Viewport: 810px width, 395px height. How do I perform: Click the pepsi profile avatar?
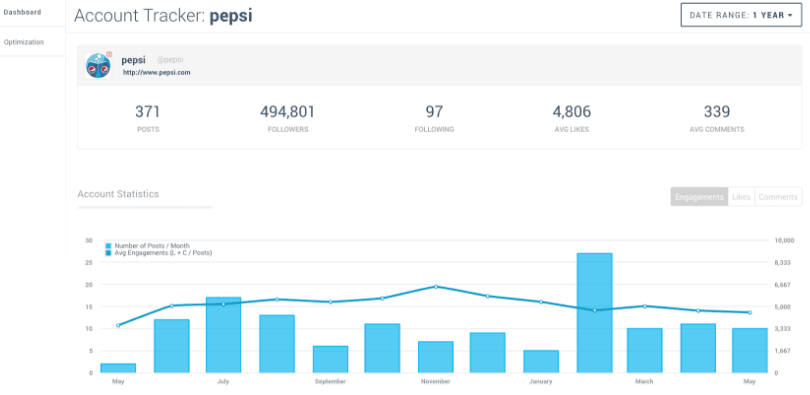point(98,66)
